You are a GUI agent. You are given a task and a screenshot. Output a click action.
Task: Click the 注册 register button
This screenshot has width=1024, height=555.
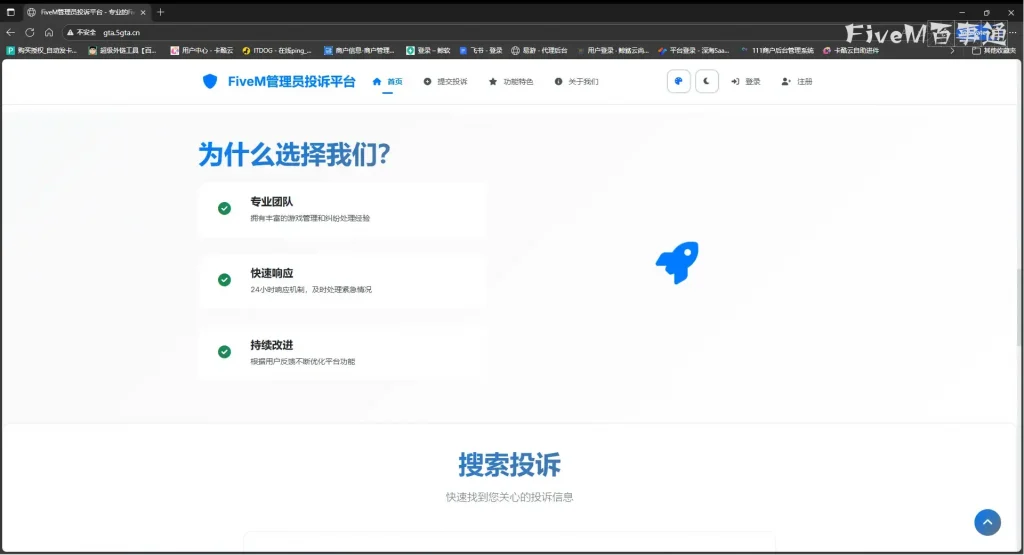point(798,82)
